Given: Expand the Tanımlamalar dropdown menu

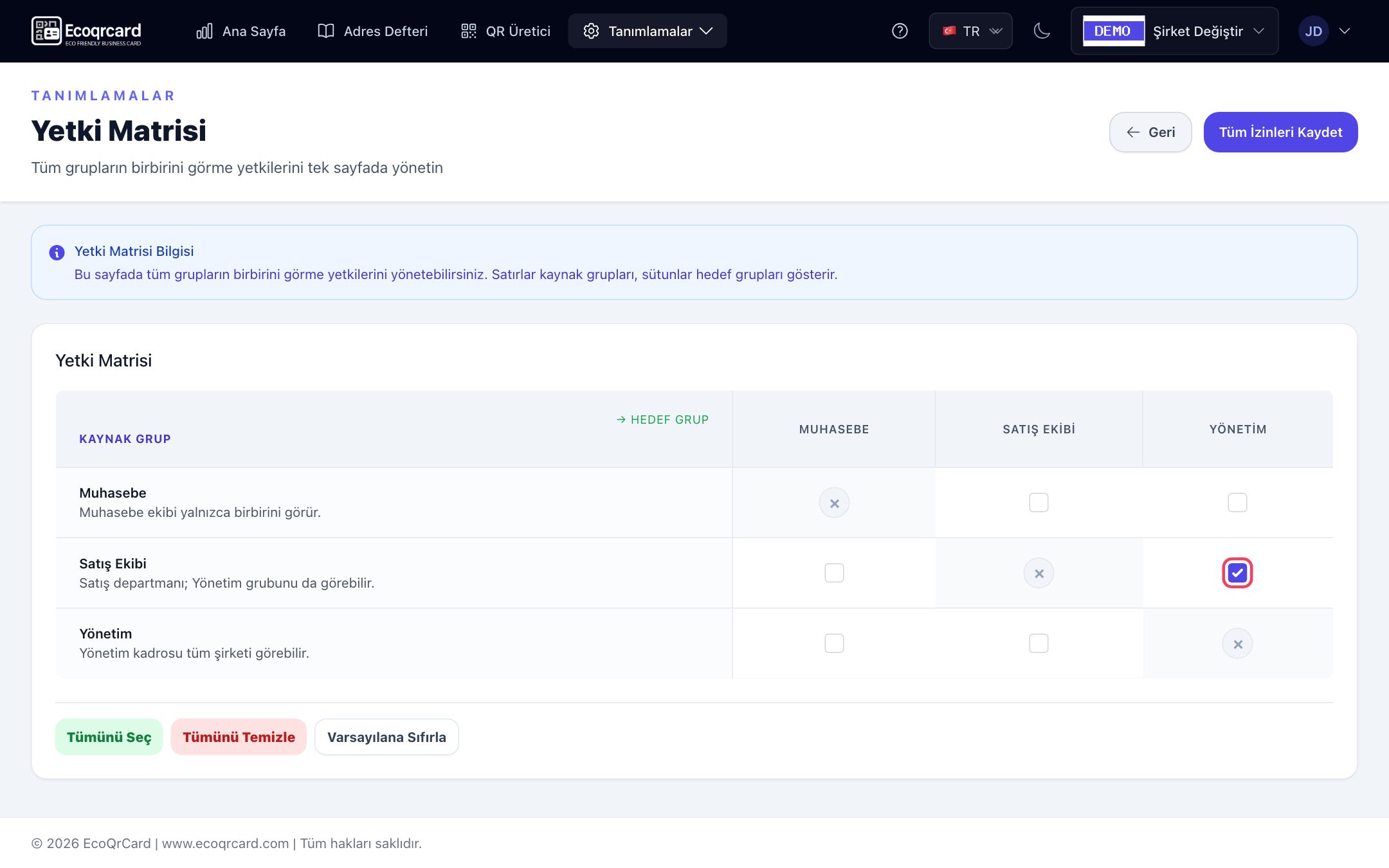Looking at the screenshot, I should click(x=648, y=31).
